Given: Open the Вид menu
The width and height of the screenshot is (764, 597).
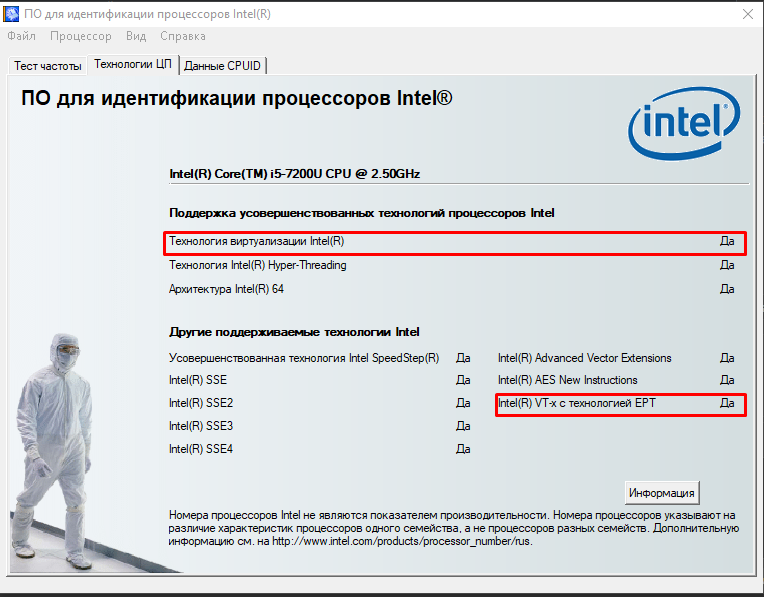Looking at the screenshot, I should [x=136, y=36].
